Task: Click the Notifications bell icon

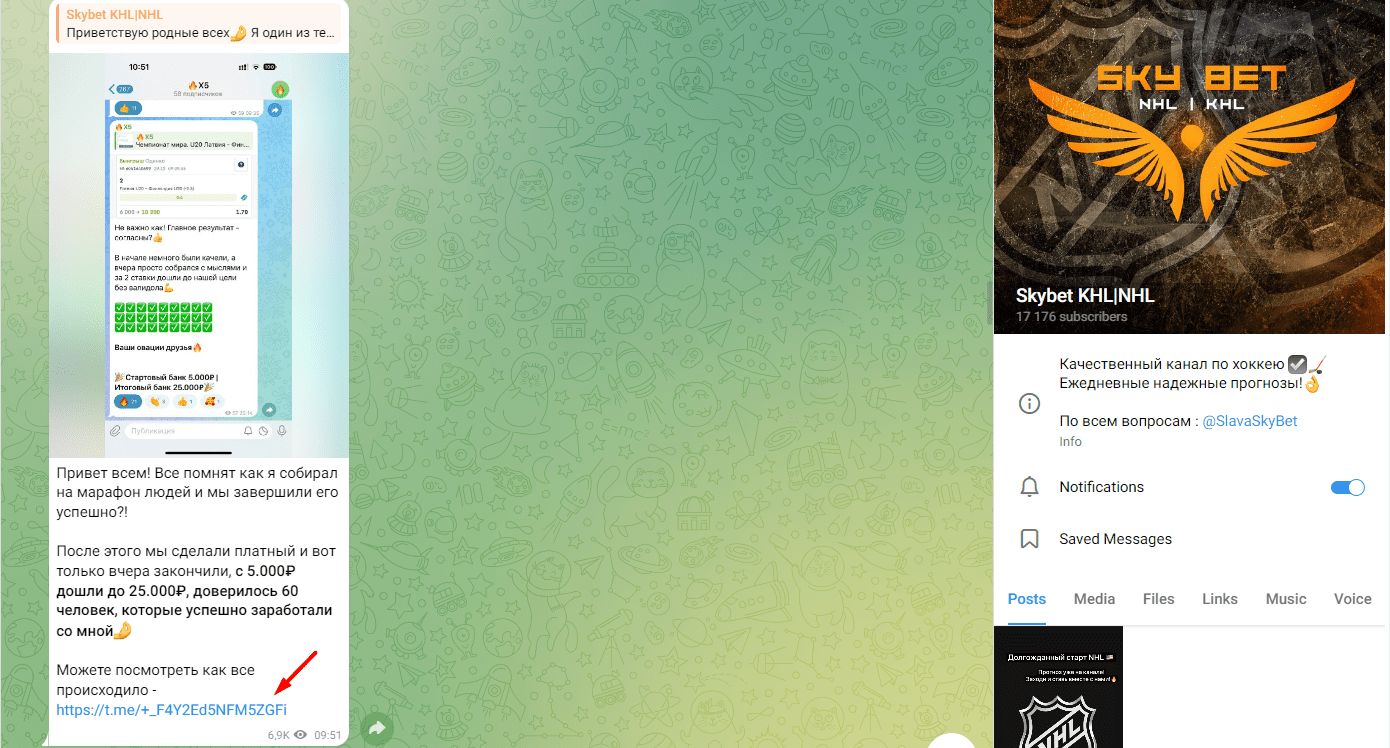Action: click(x=1029, y=487)
